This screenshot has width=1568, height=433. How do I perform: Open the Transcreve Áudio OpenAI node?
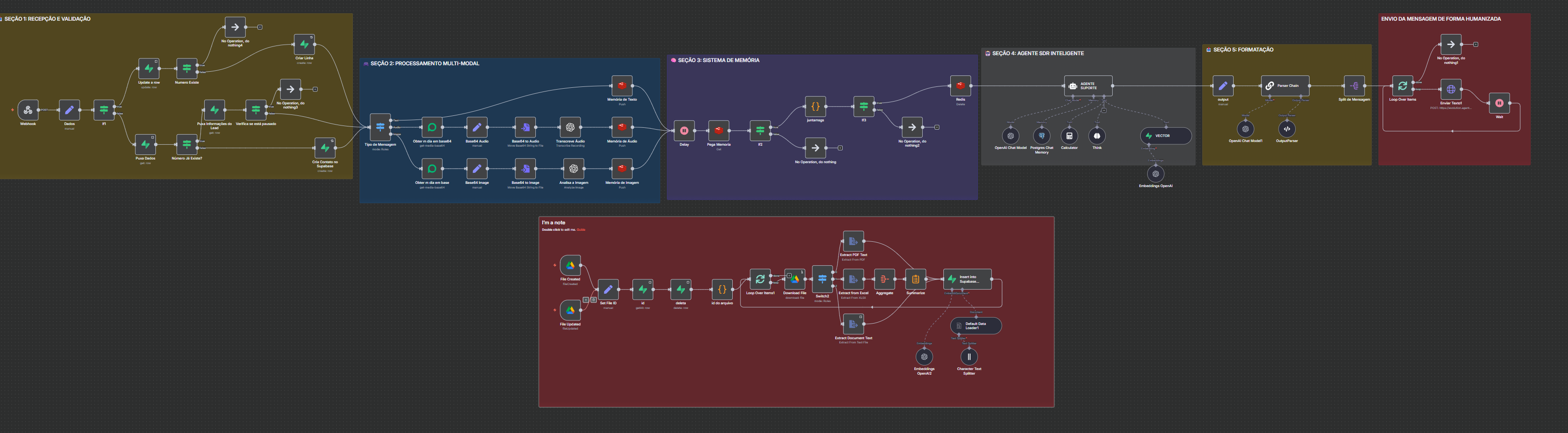(570, 127)
